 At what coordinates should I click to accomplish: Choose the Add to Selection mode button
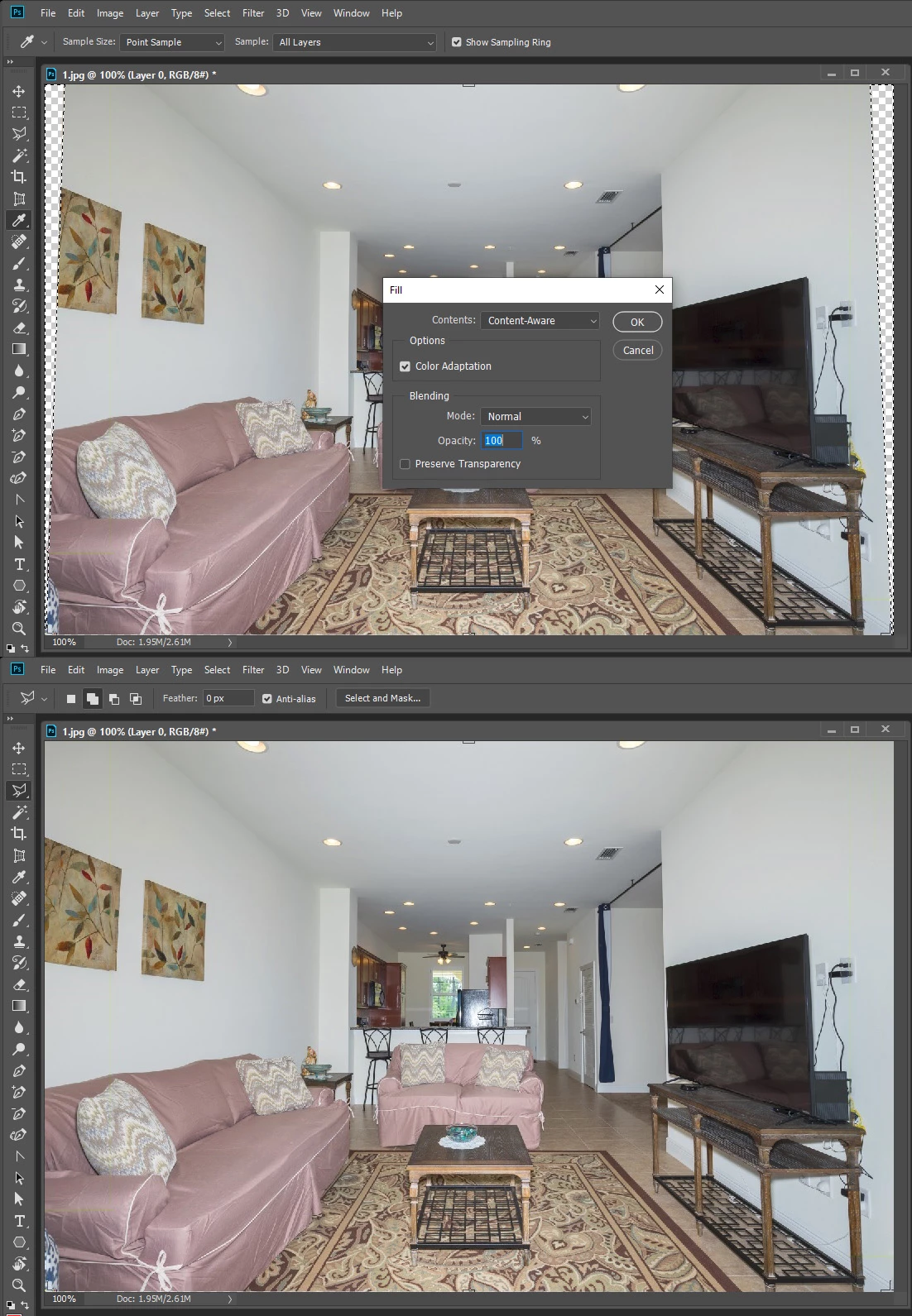[x=93, y=699]
